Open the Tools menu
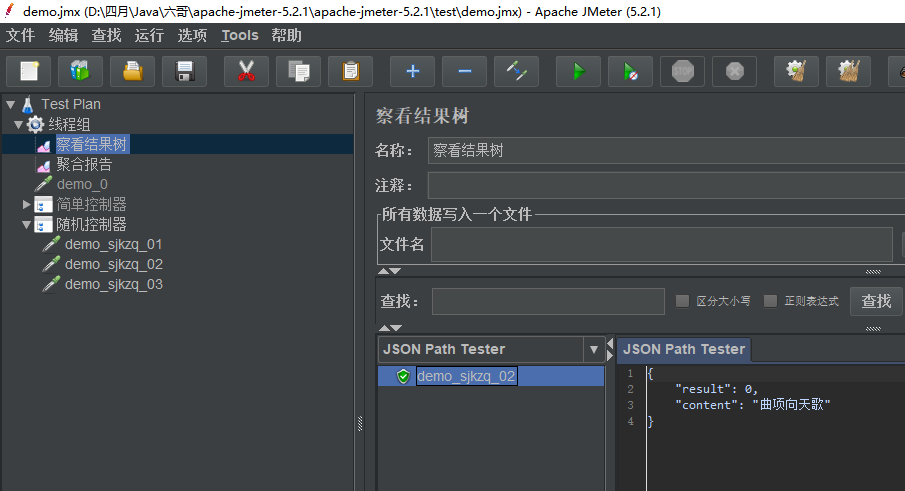905x491 pixels. [240, 36]
